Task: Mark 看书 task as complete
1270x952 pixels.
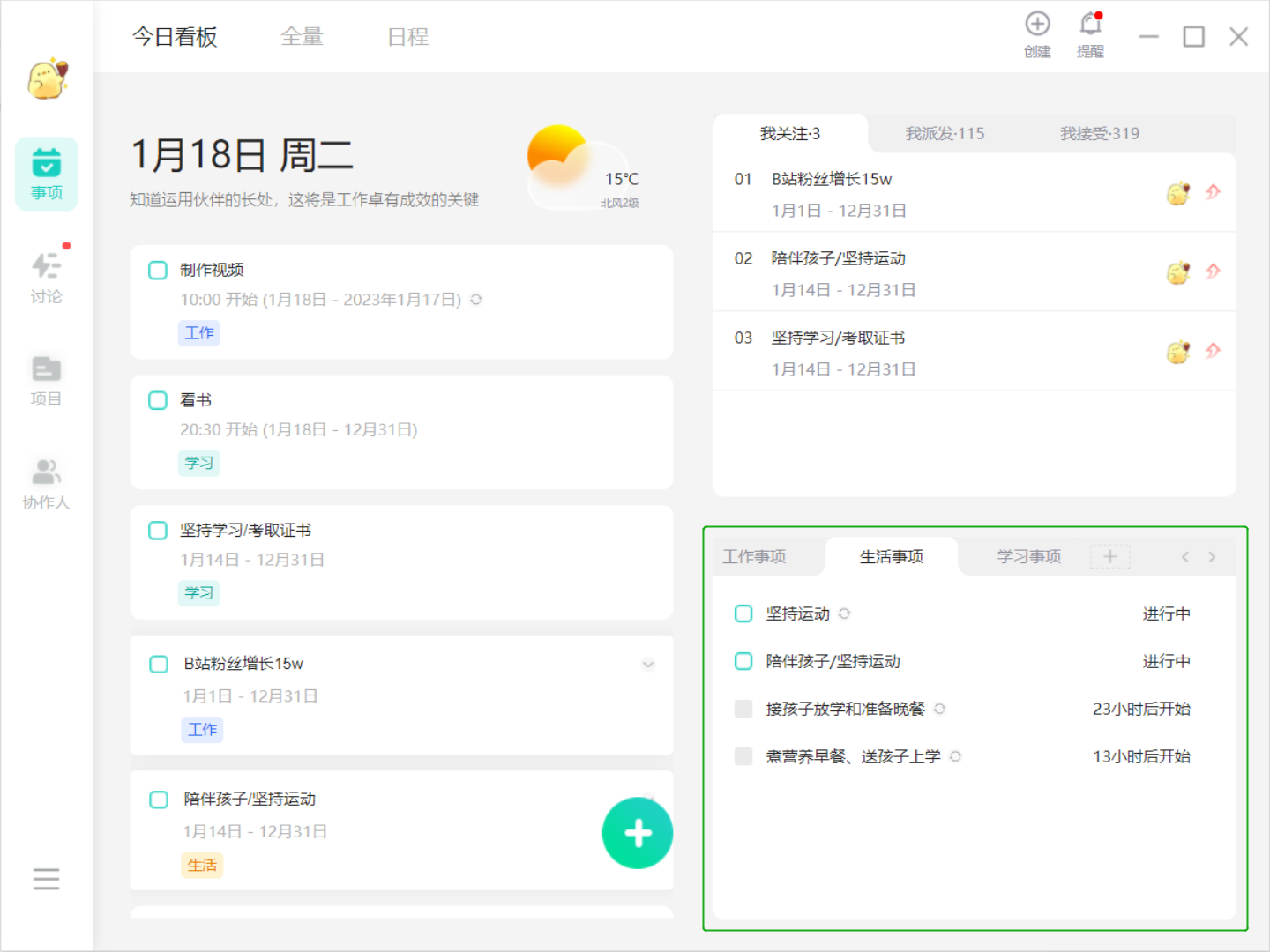Action: pos(158,400)
